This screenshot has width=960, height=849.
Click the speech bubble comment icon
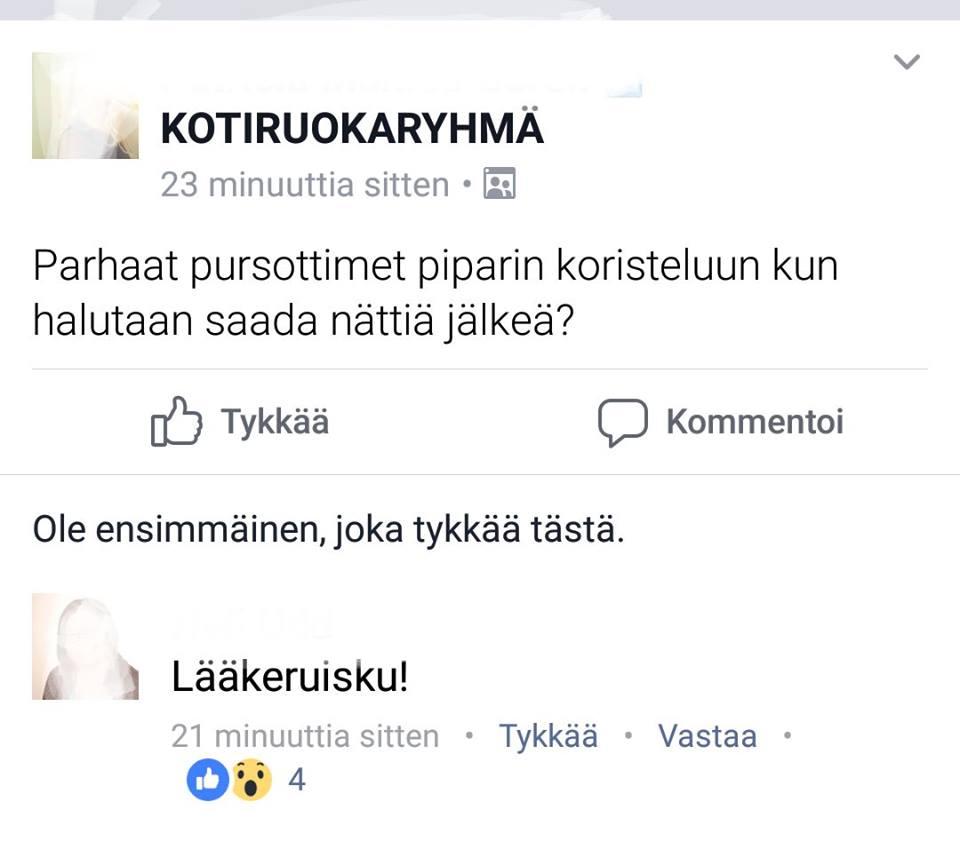(623, 422)
